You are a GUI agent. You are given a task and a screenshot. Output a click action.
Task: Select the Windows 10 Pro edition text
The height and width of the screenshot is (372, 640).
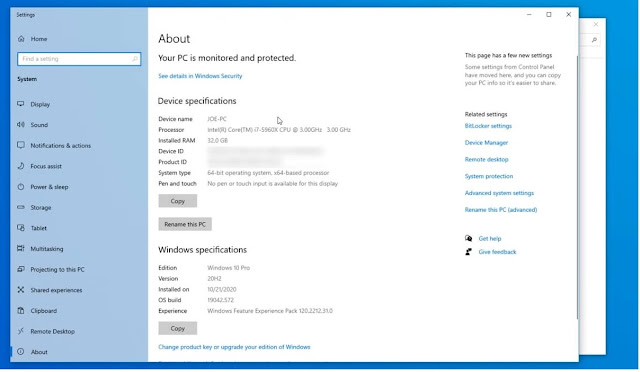pyautogui.click(x=229, y=268)
